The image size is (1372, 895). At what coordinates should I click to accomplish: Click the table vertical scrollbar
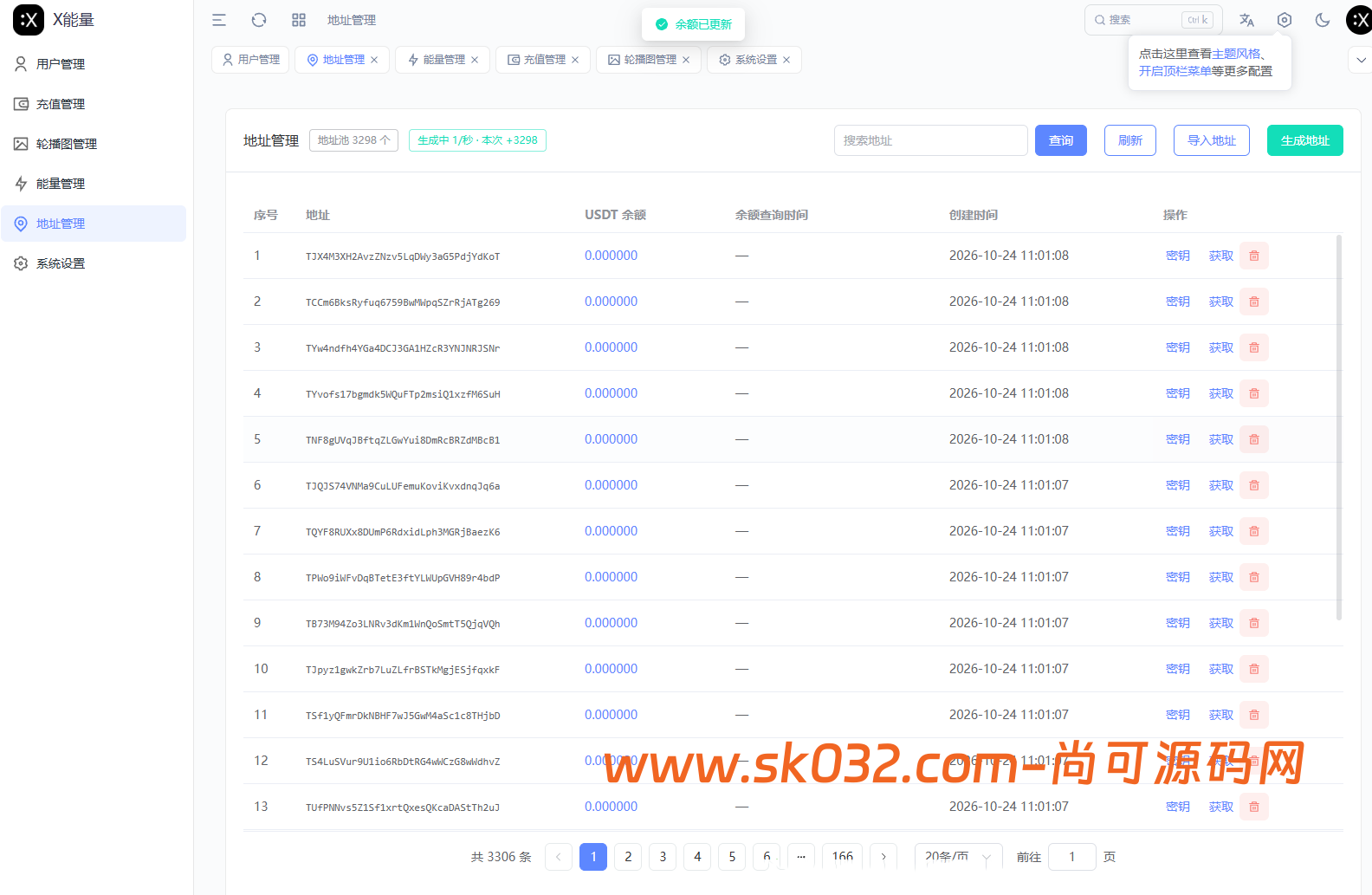click(x=1339, y=427)
